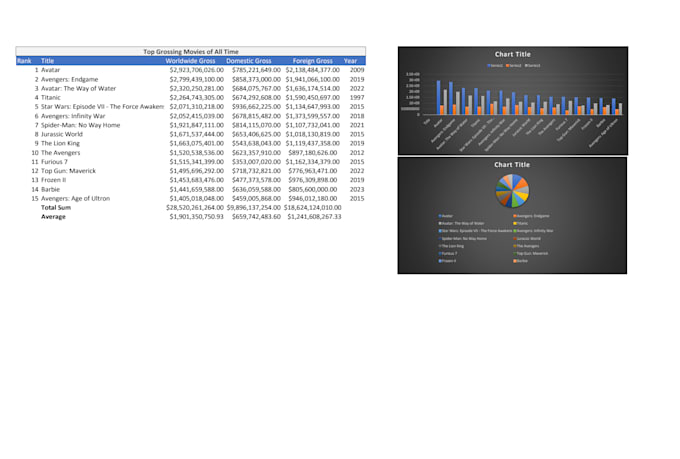Select The Lion King table cell
The width and height of the screenshot is (680, 459).
pyautogui.click(x=60, y=144)
